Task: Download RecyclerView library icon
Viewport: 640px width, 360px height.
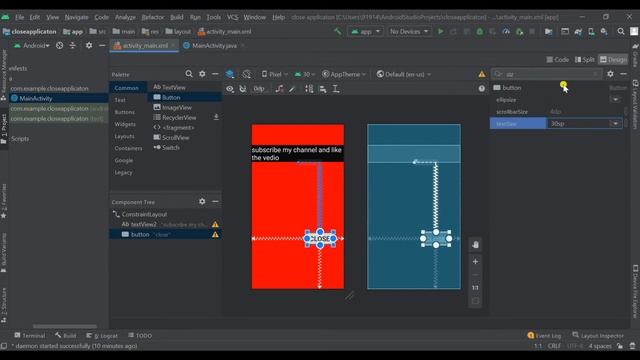Action: (x=216, y=117)
